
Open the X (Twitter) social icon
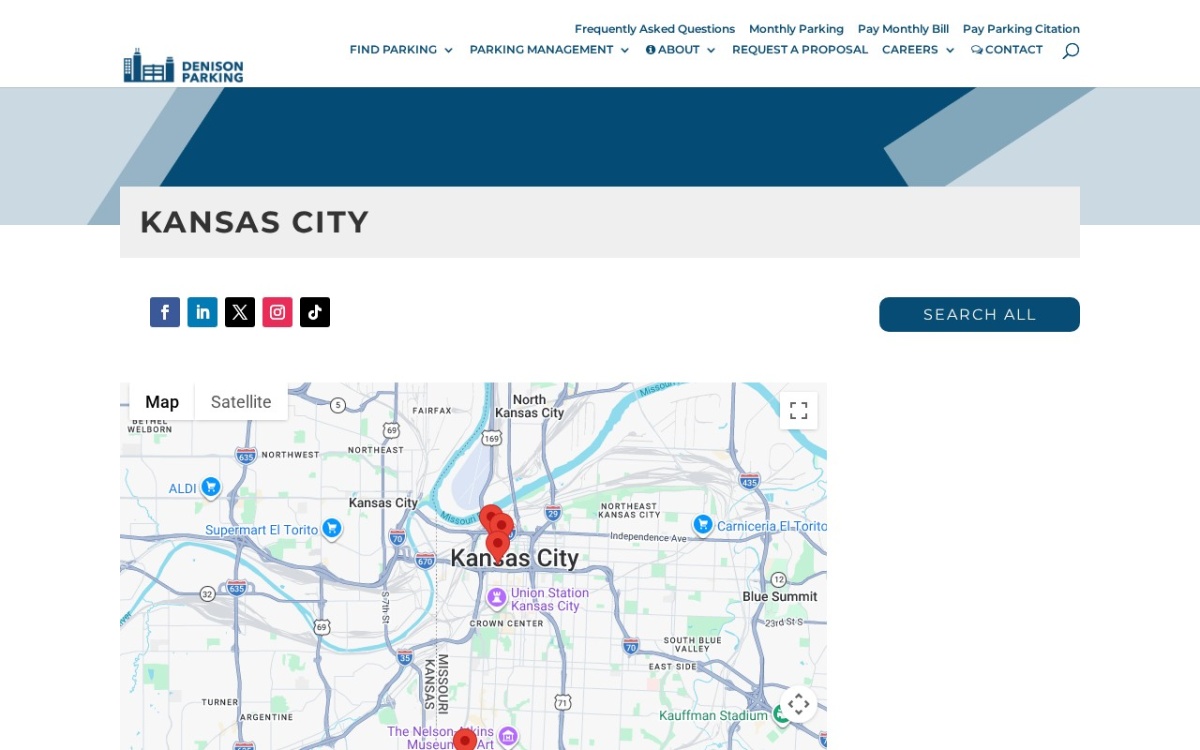[x=240, y=312]
